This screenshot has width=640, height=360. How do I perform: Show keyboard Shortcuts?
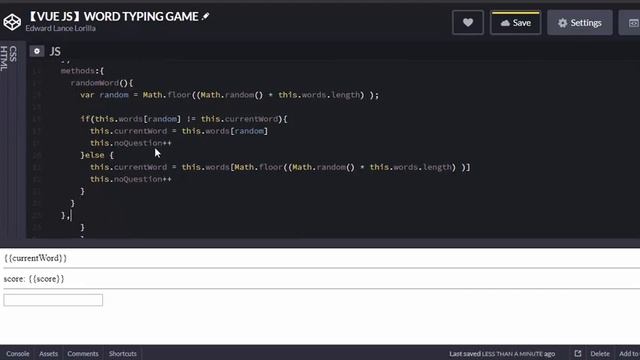click(122, 353)
